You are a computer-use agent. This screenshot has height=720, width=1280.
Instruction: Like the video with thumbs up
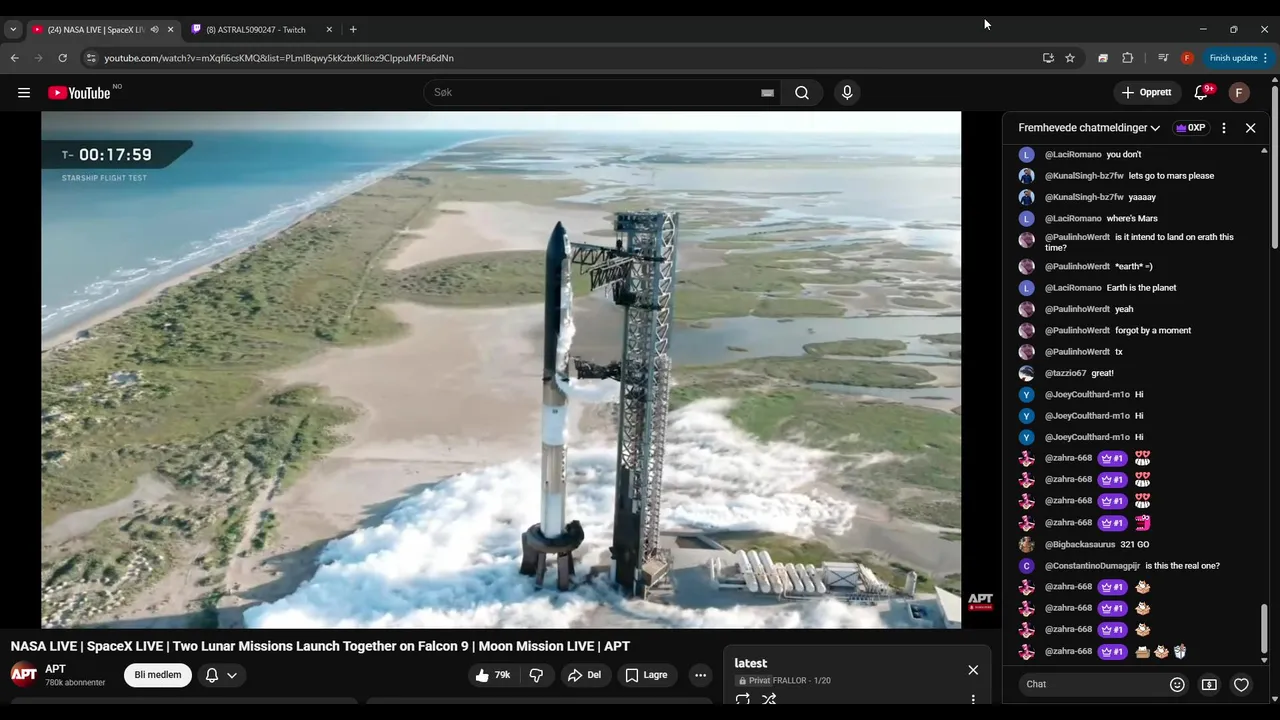tap(493, 675)
